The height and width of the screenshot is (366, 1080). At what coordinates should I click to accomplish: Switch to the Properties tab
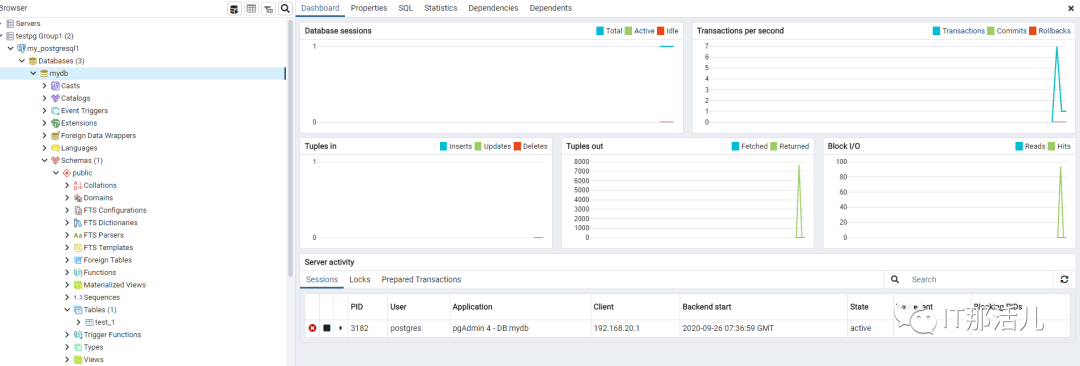368,8
